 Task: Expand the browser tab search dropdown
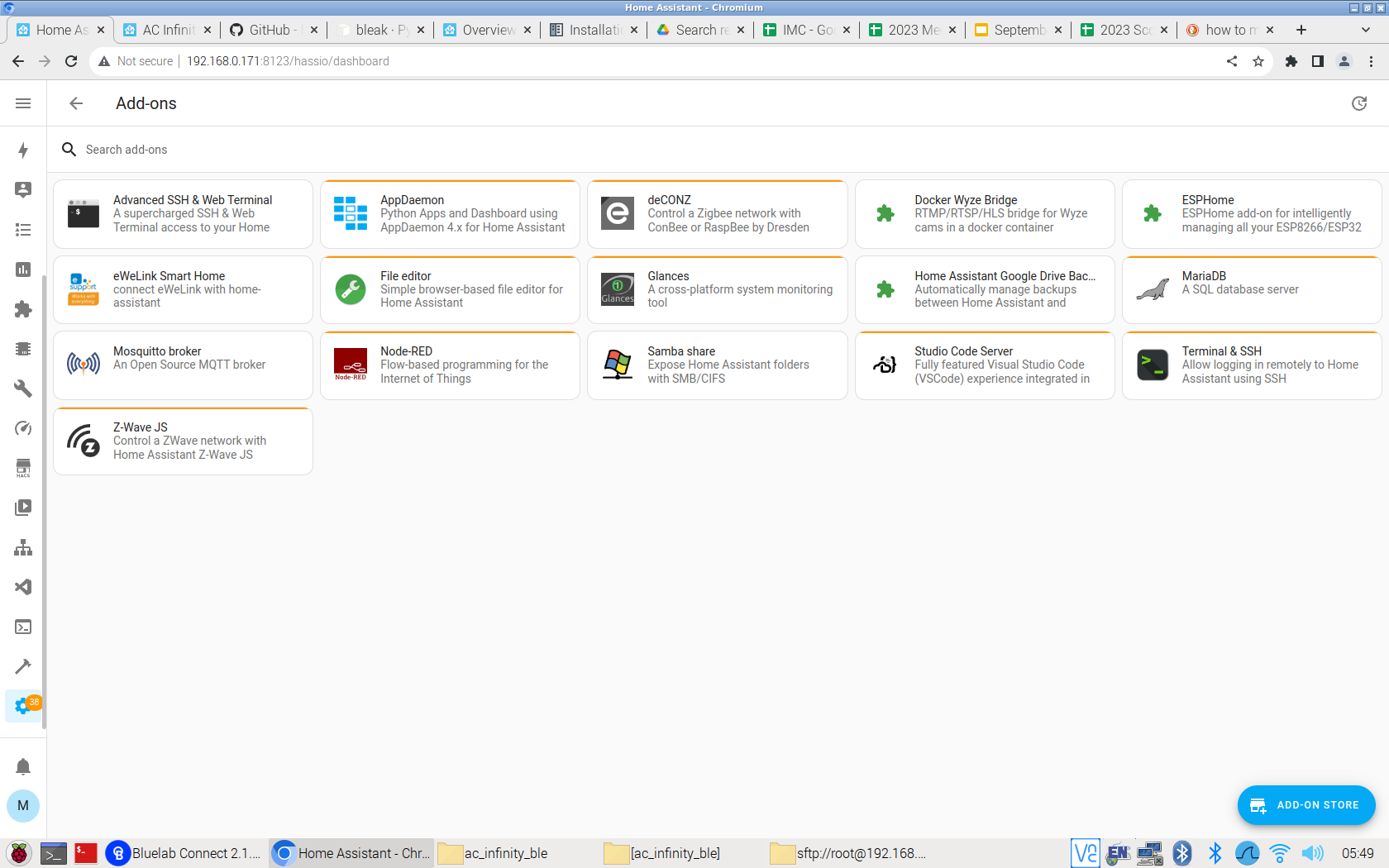pos(1365,30)
